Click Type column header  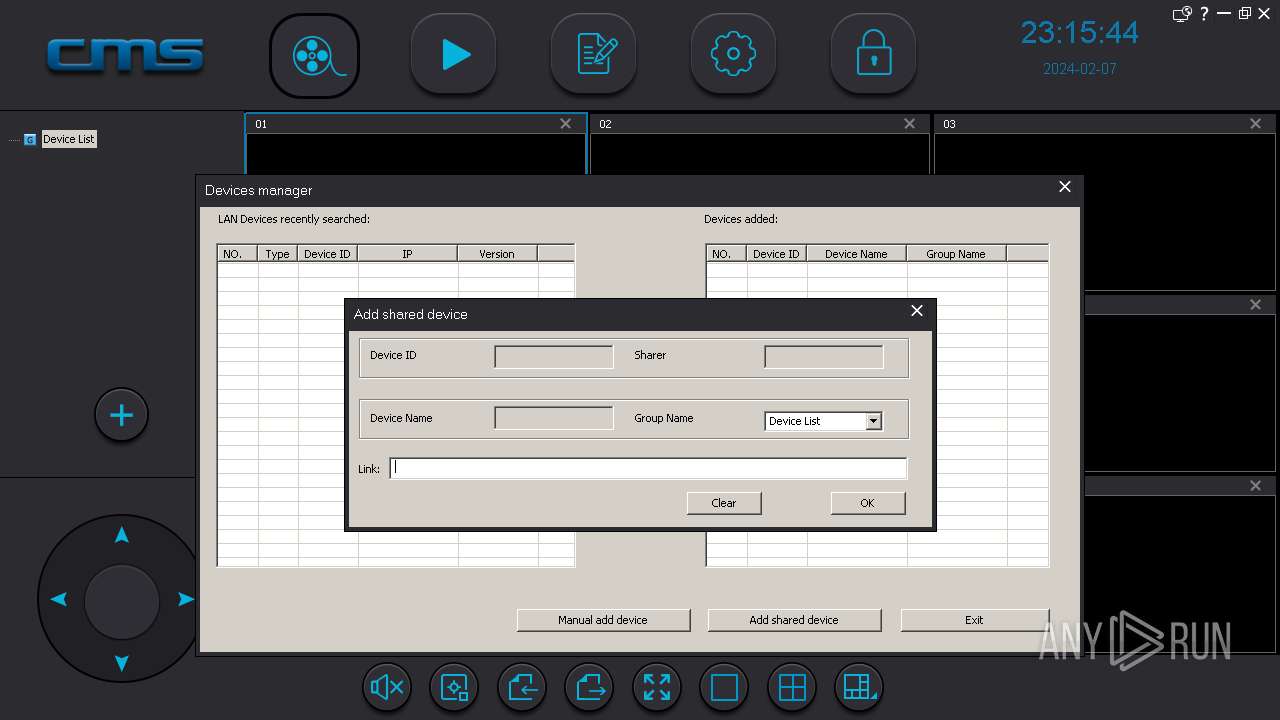pyautogui.click(x=278, y=254)
